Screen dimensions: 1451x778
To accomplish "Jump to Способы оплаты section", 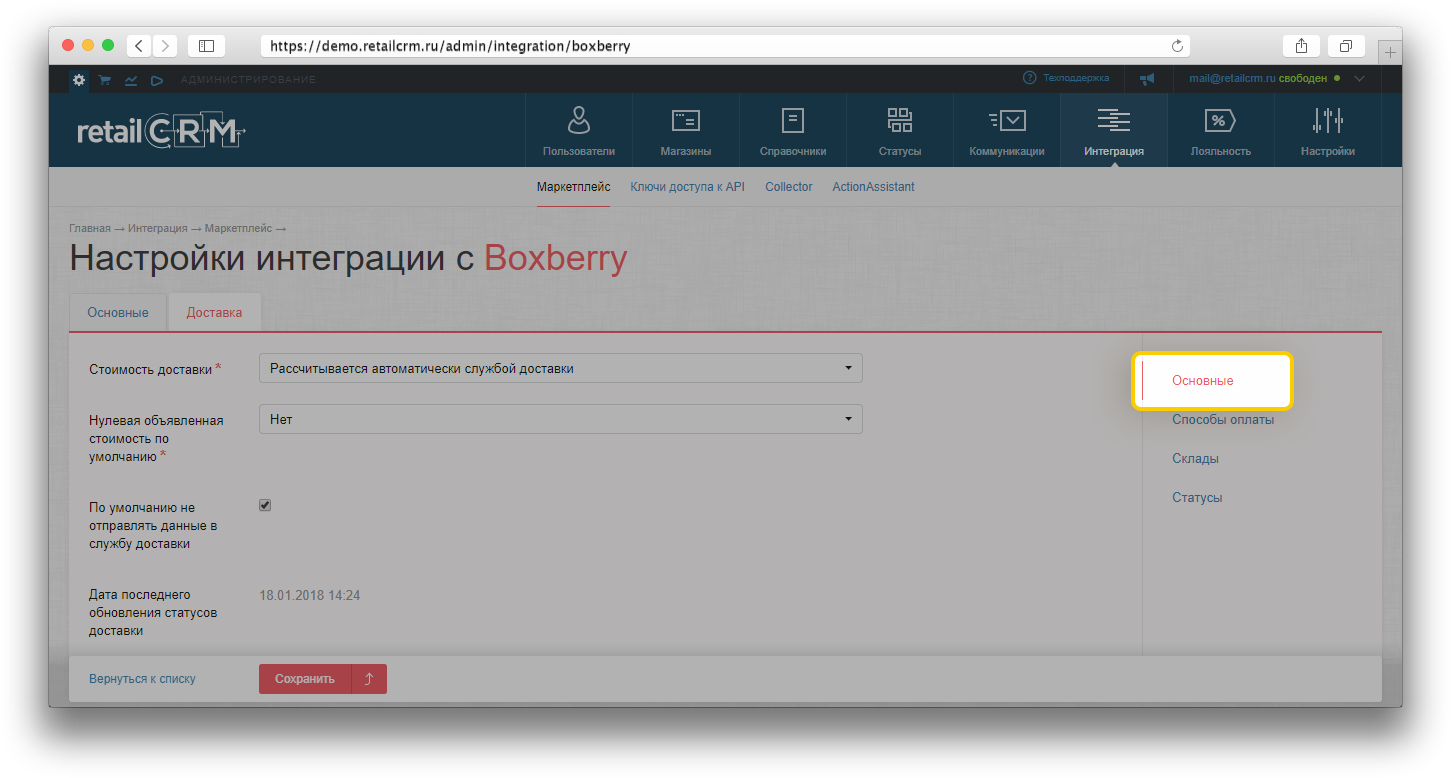I will [1223, 420].
